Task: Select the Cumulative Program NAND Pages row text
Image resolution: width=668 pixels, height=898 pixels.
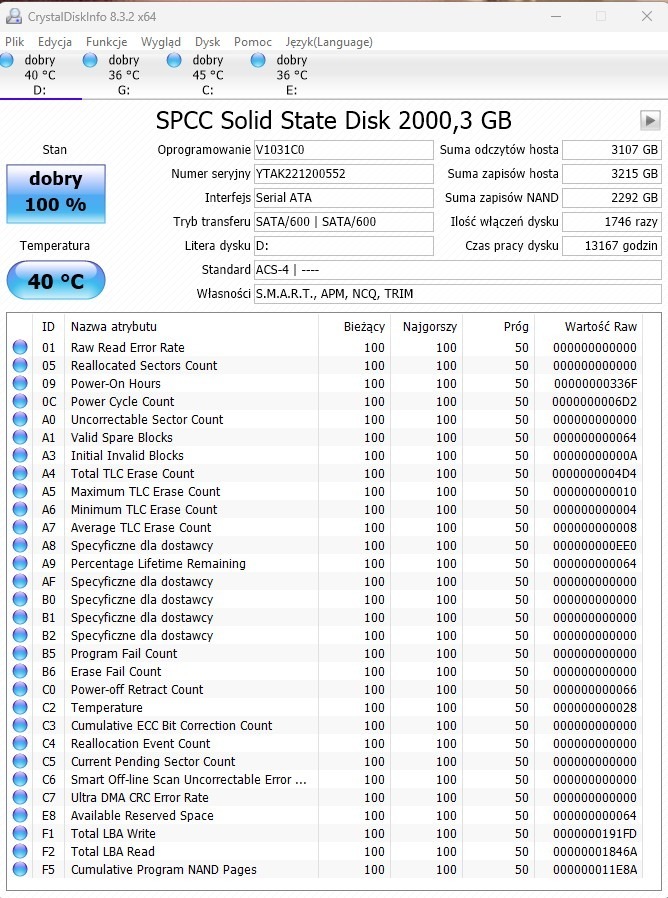Action: tap(164, 869)
